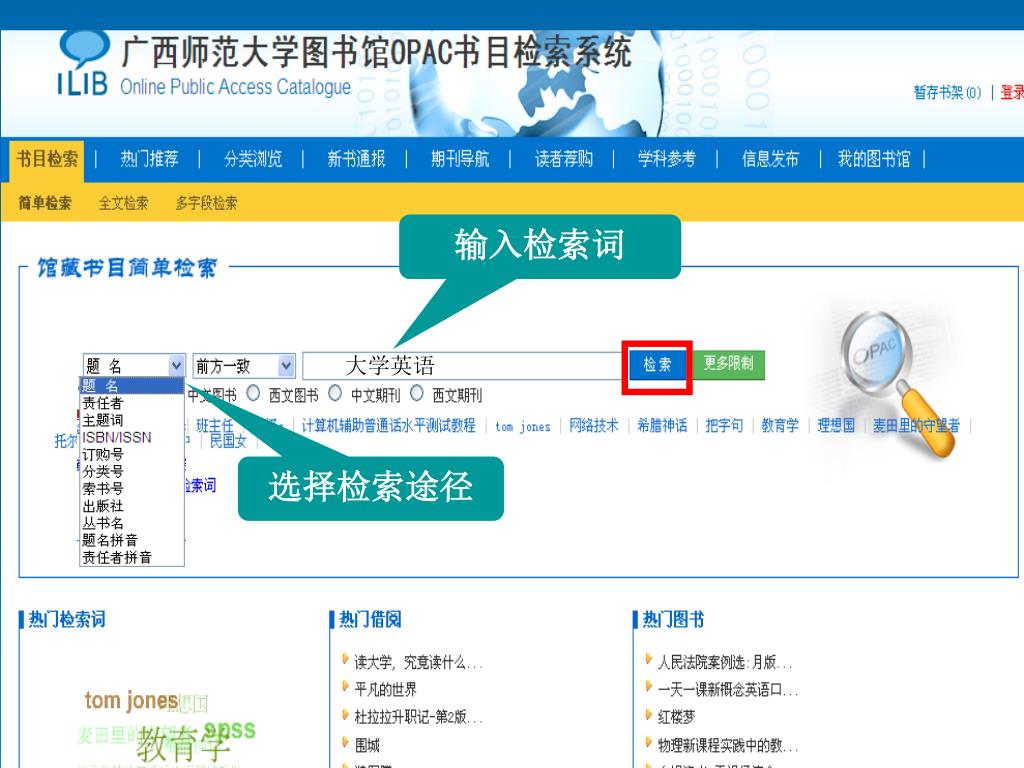Open 人民法院案例选:月版 book link
1024x768 pixels.
coord(724,663)
